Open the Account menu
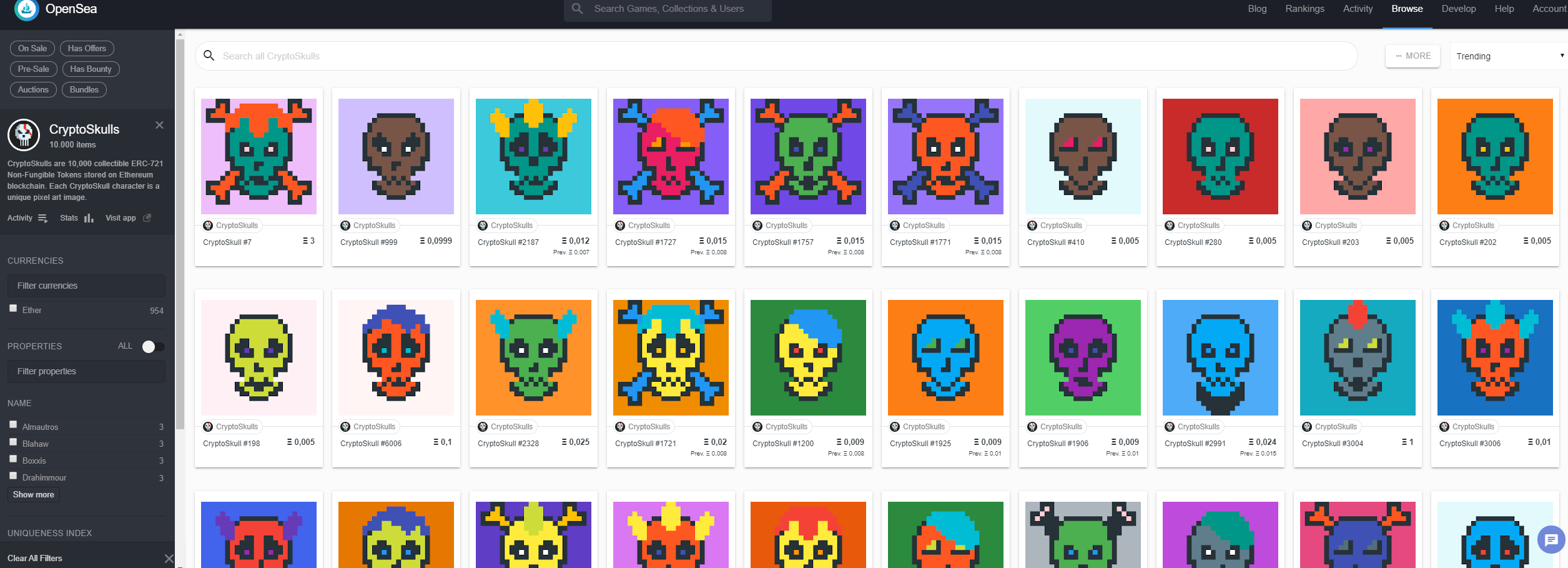Viewport: 1568px width, 568px height. pyautogui.click(x=1549, y=9)
